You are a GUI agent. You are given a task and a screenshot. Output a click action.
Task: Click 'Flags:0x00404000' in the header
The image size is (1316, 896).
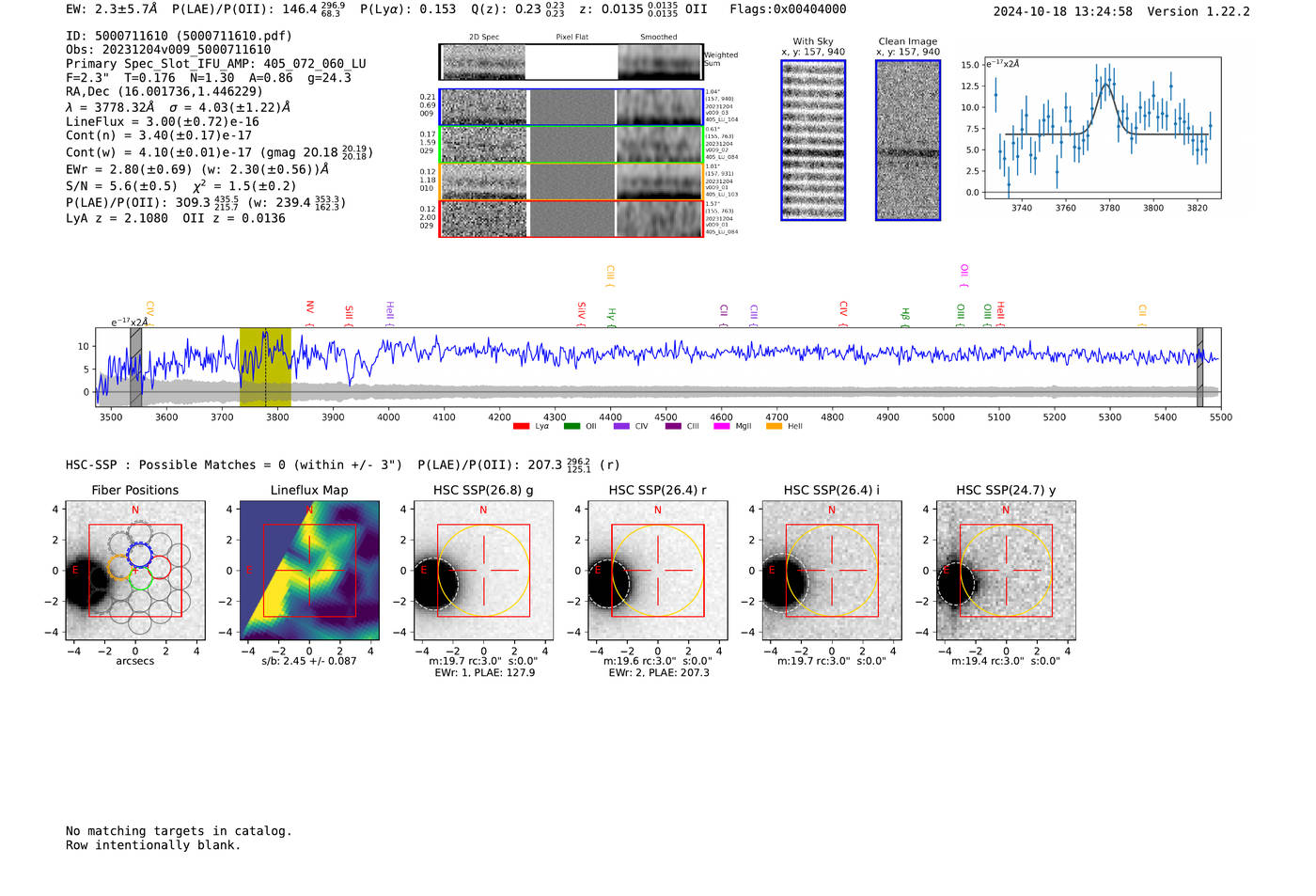pyautogui.click(x=788, y=9)
